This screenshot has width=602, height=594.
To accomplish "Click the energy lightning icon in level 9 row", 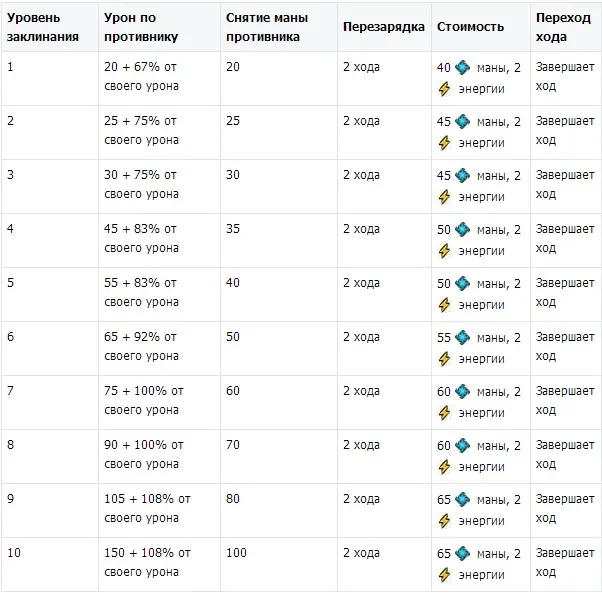I will click(x=445, y=520).
